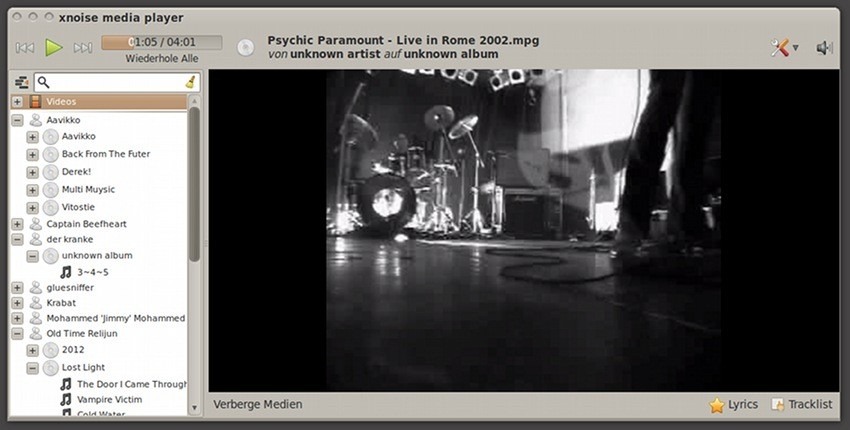Click the media tree scrollbar thumb
The height and width of the screenshot is (430, 850).
[194, 184]
